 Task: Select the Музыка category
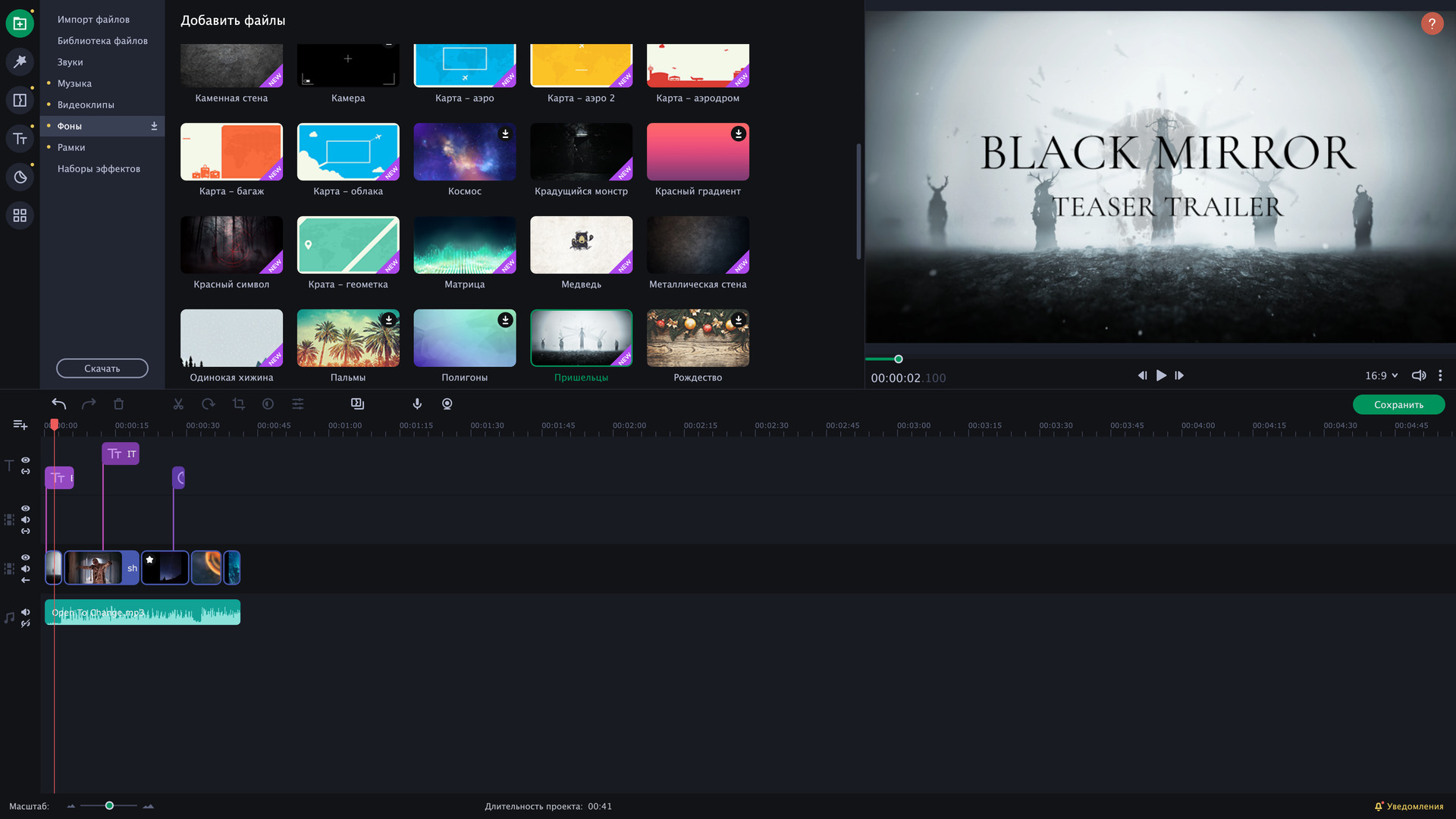click(x=74, y=83)
